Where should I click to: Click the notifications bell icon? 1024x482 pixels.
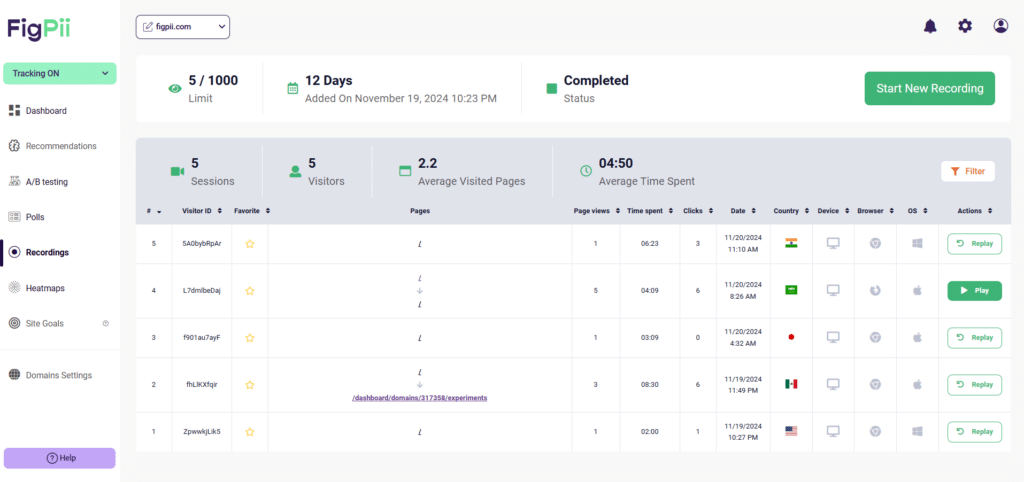(930, 26)
